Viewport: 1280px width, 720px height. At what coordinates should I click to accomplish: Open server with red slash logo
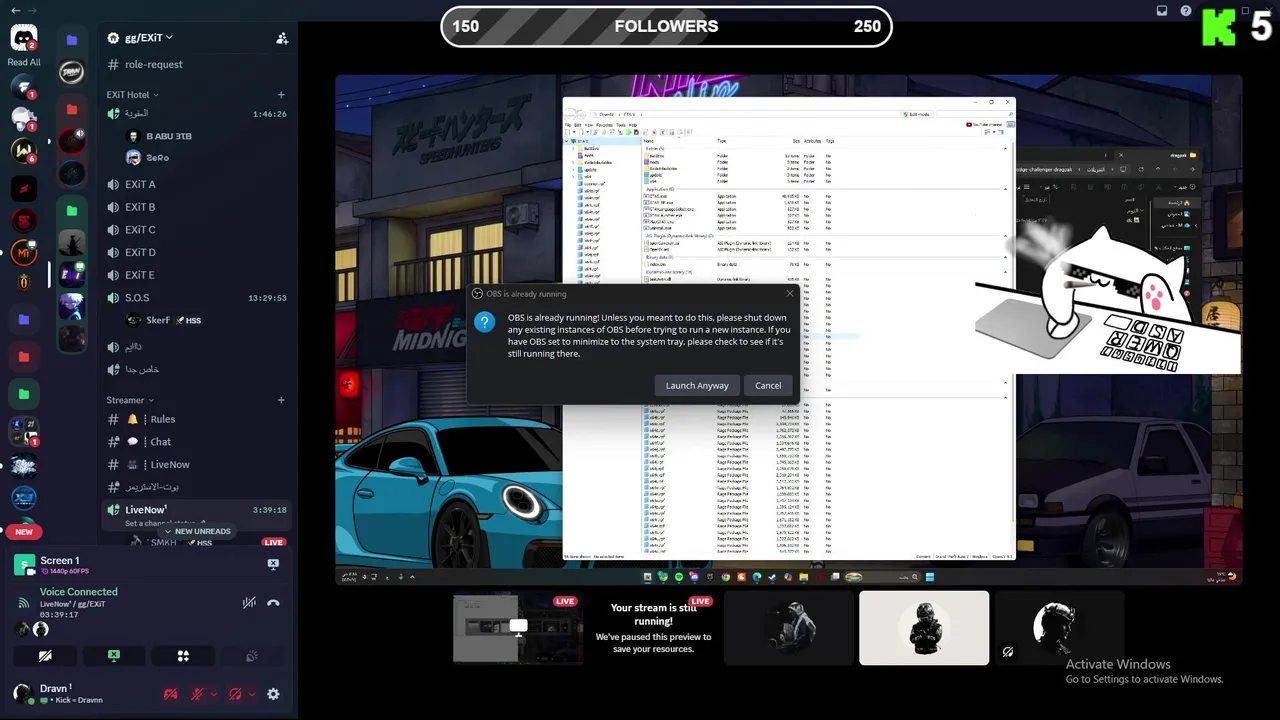(24, 188)
